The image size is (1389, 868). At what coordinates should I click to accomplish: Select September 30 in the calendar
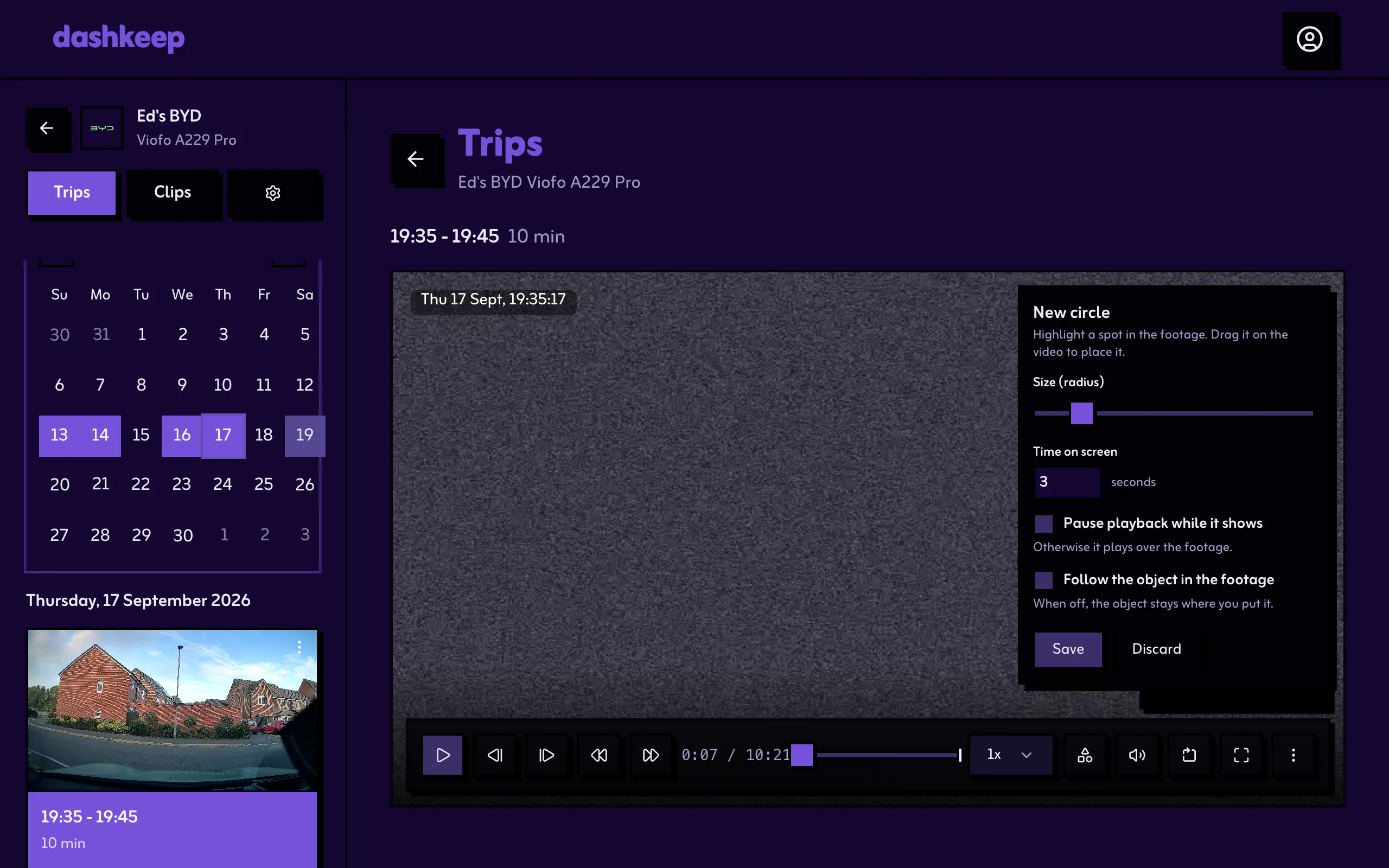182,535
